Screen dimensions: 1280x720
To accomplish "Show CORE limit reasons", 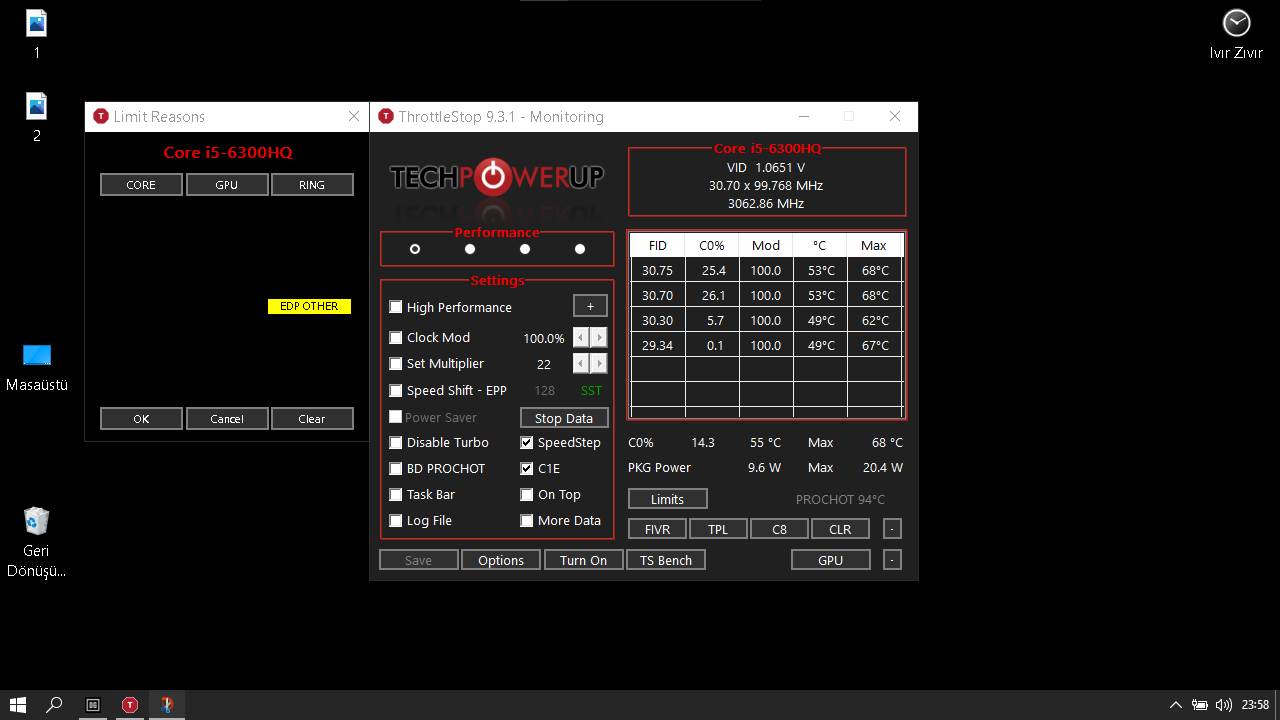I will tap(141, 185).
